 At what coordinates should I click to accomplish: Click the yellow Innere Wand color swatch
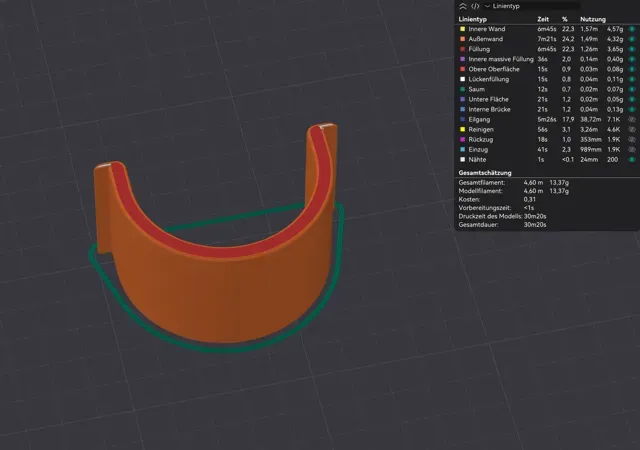click(462, 29)
